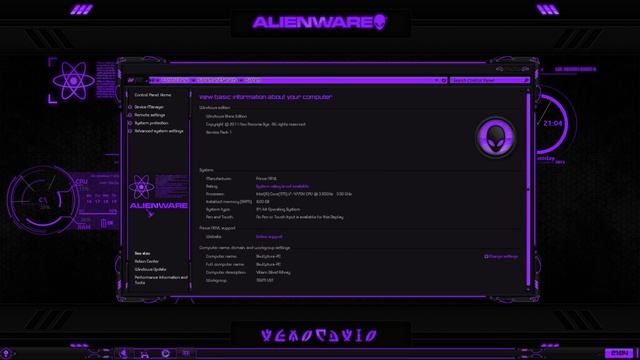Open the first pinned alien icon on taskbar
This screenshot has width=640, height=360.
coord(124,353)
